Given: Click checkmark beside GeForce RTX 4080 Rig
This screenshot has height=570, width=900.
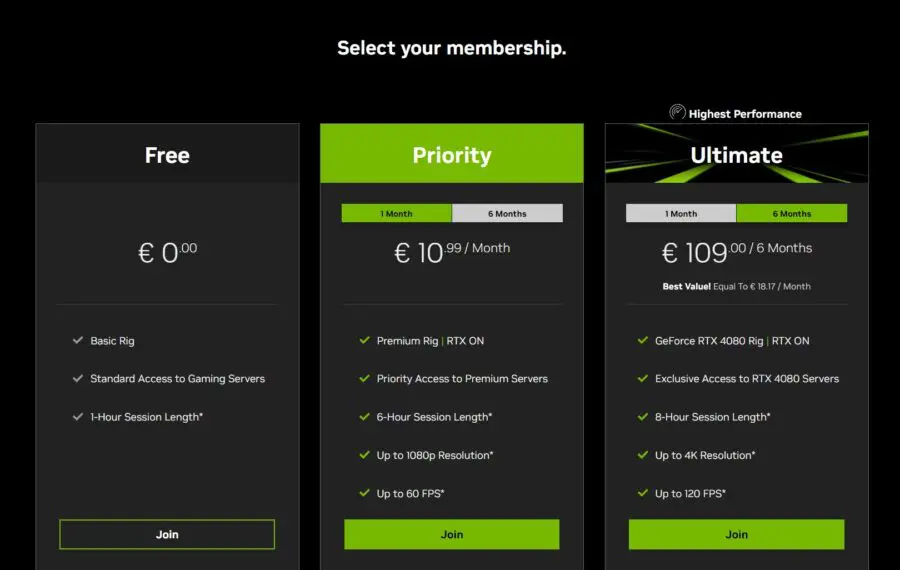Looking at the screenshot, I should click(x=642, y=341).
